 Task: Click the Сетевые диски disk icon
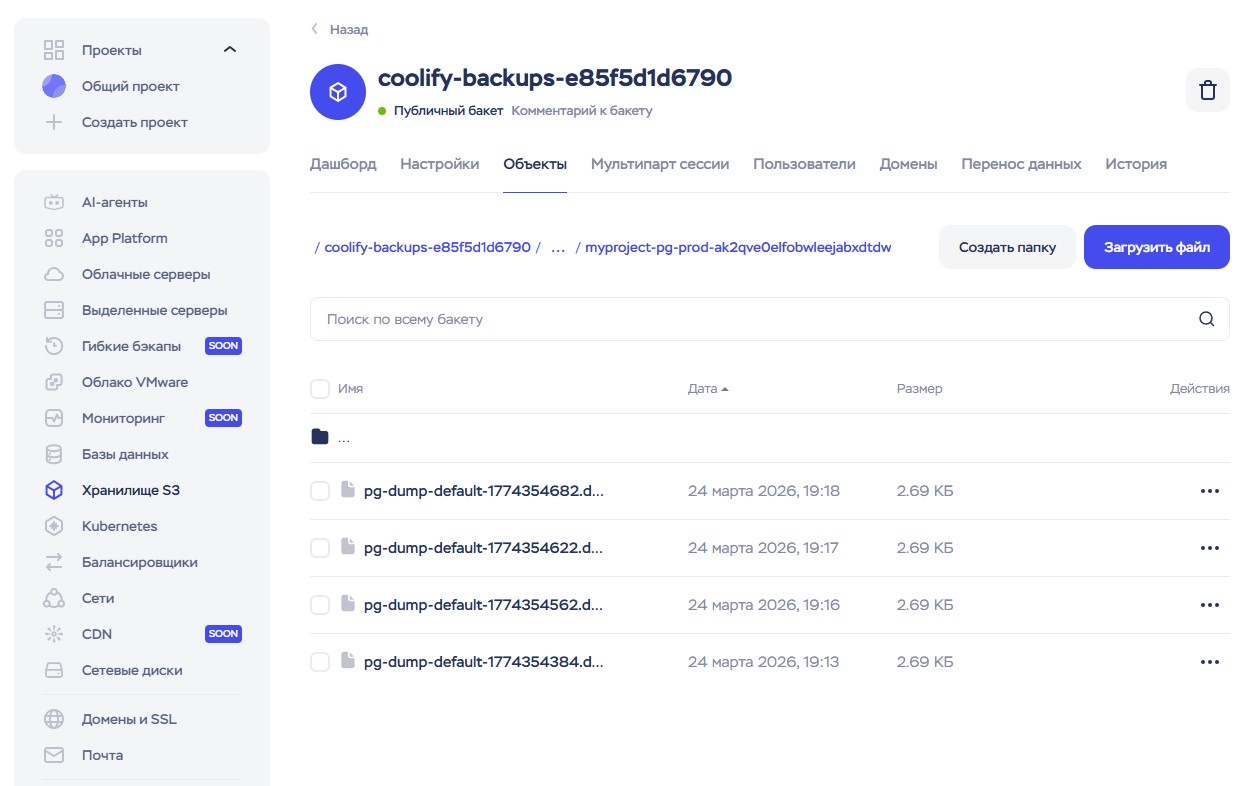(54, 670)
